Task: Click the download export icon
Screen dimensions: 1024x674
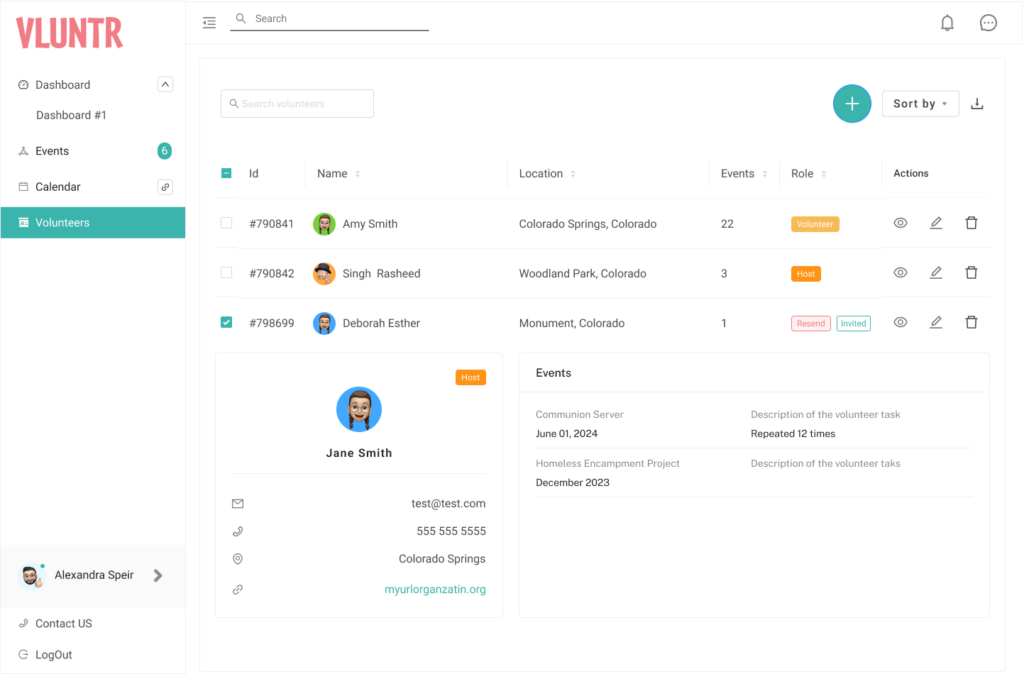Action: 977,104
